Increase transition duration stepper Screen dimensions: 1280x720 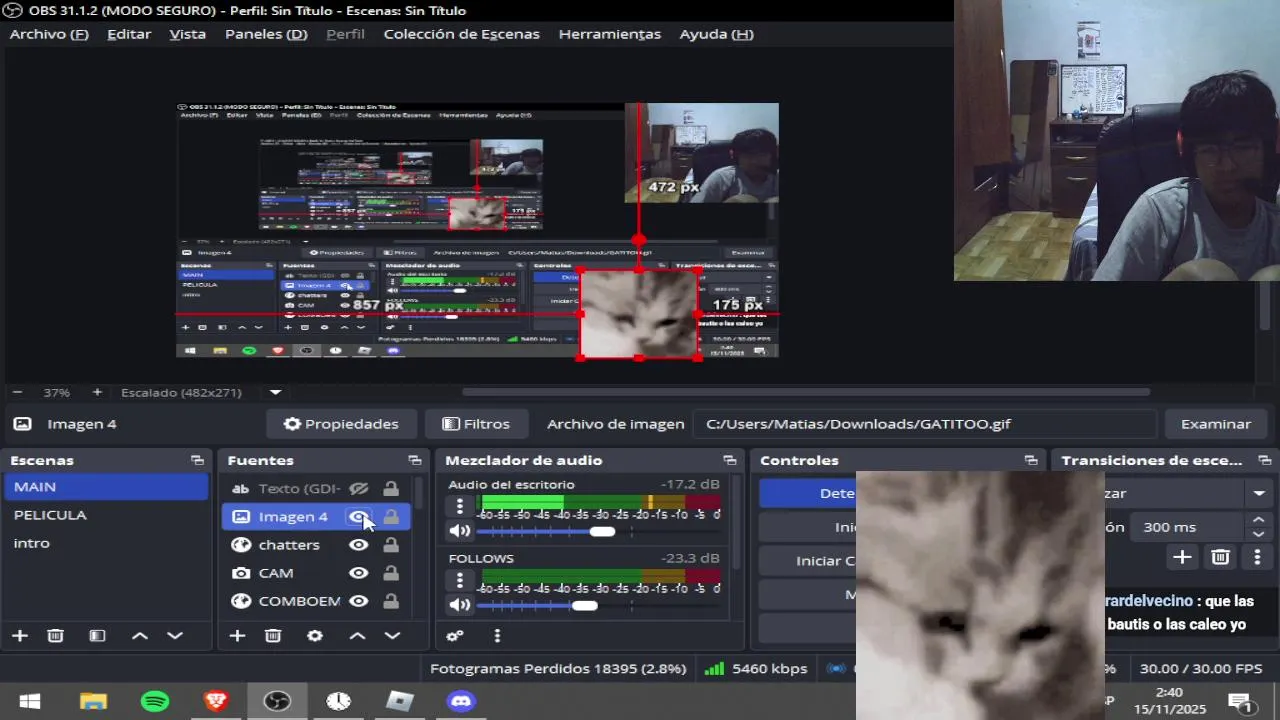tap(1258, 520)
